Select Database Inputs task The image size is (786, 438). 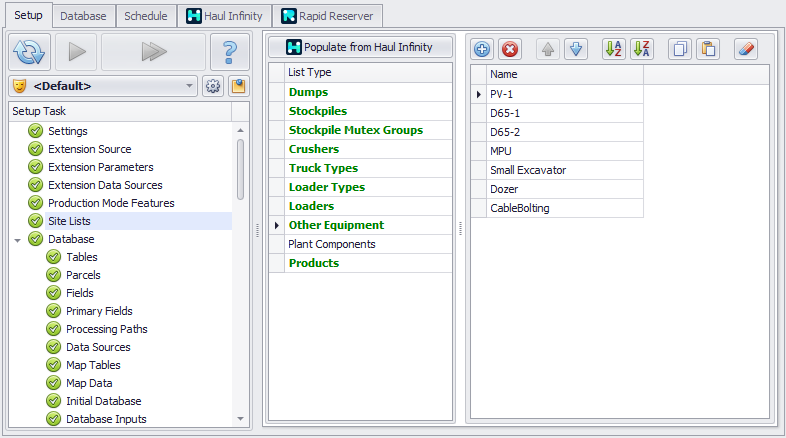point(106,419)
